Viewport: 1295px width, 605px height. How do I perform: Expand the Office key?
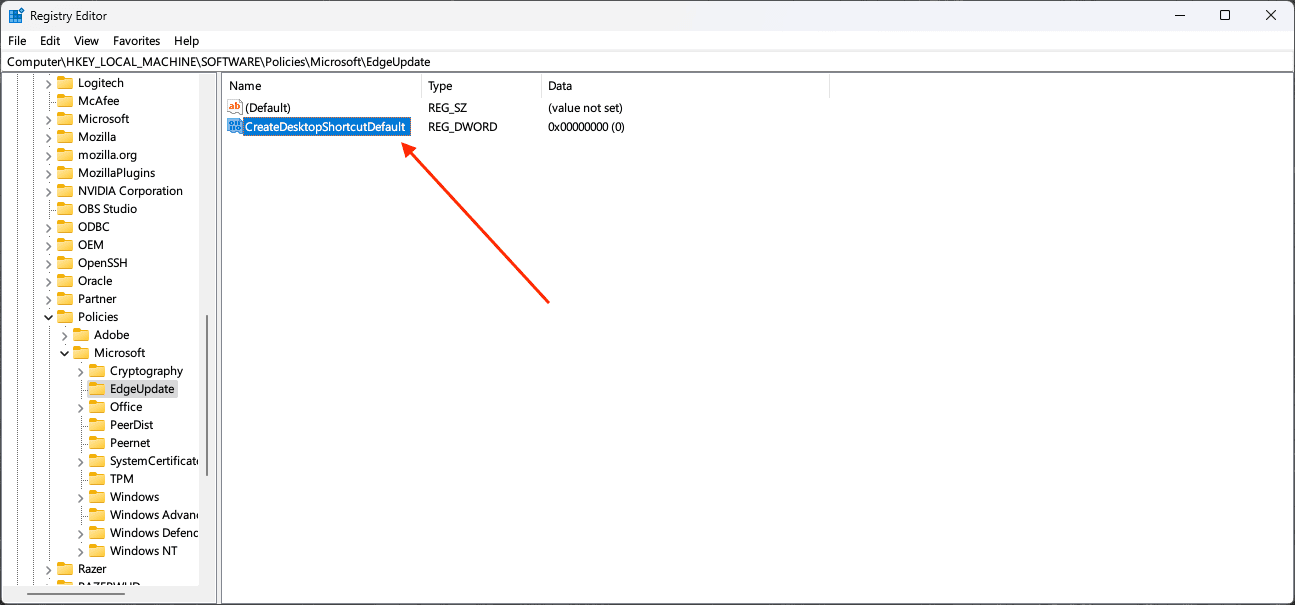pos(80,407)
